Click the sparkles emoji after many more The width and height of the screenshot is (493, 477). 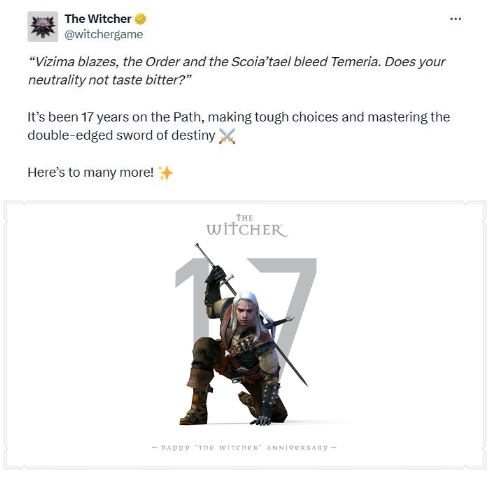pyautogui.click(x=166, y=173)
